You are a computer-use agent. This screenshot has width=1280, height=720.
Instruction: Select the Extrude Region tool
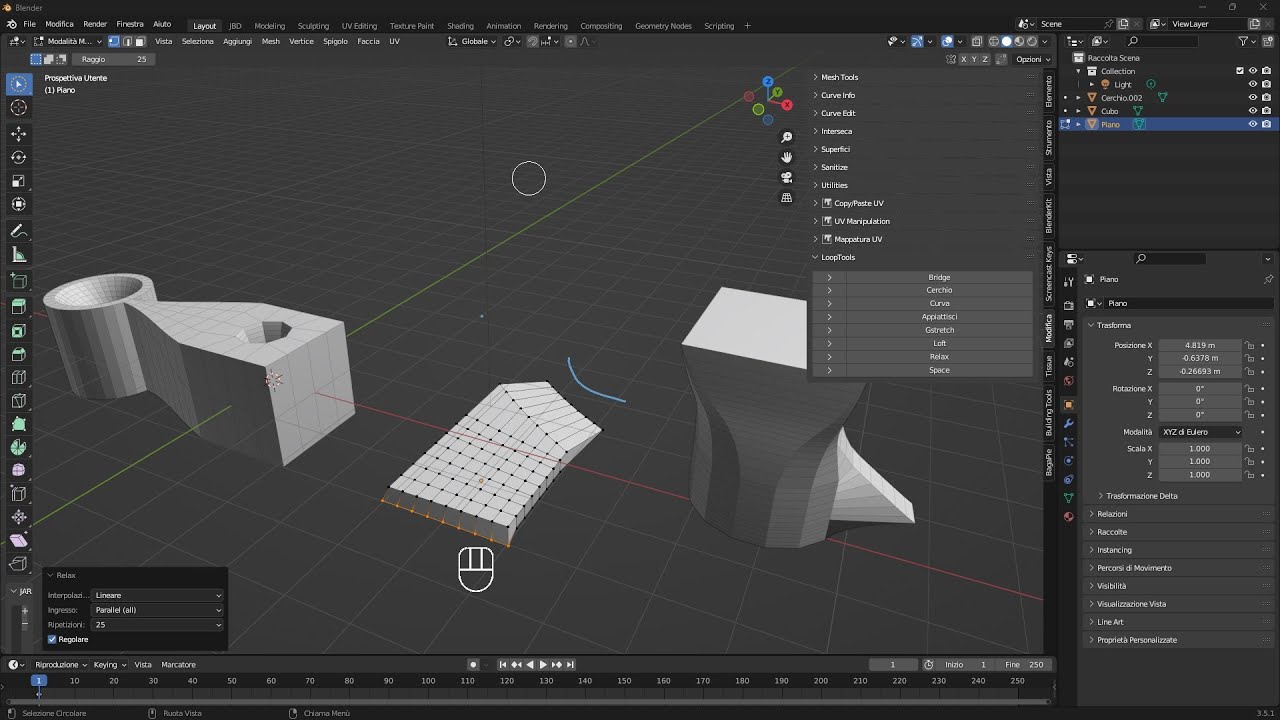point(19,307)
